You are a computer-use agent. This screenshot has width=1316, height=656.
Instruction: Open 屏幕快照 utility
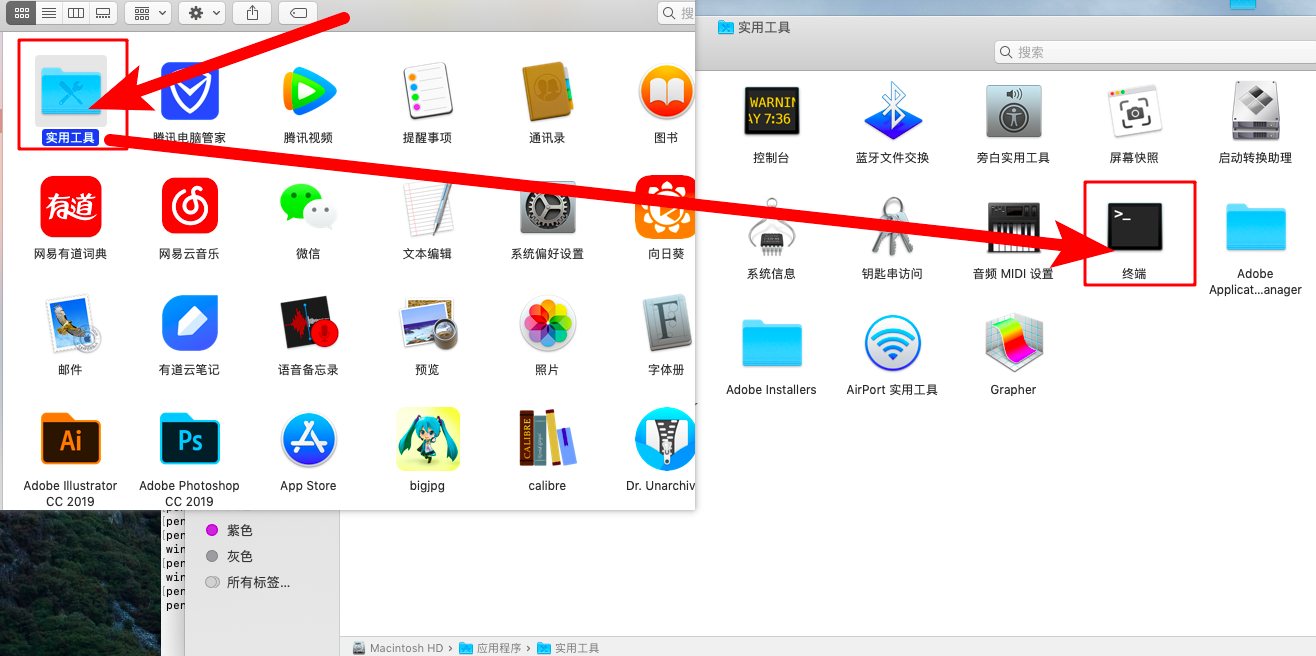pos(1134,111)
